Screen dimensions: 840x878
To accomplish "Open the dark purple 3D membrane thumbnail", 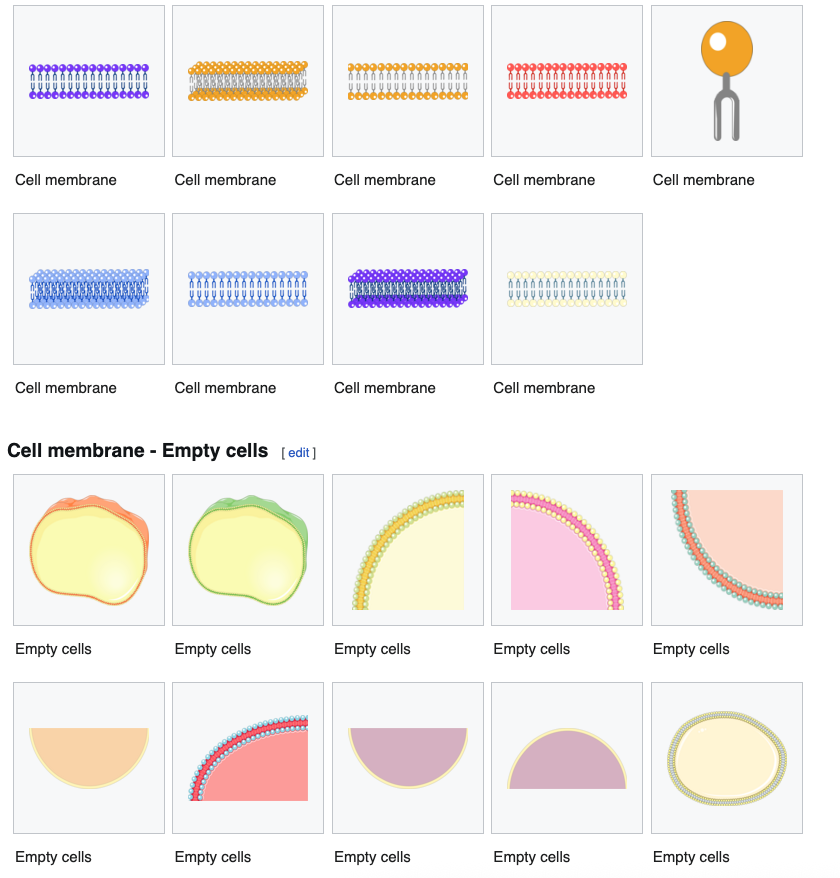I will [x=408, y=289].
